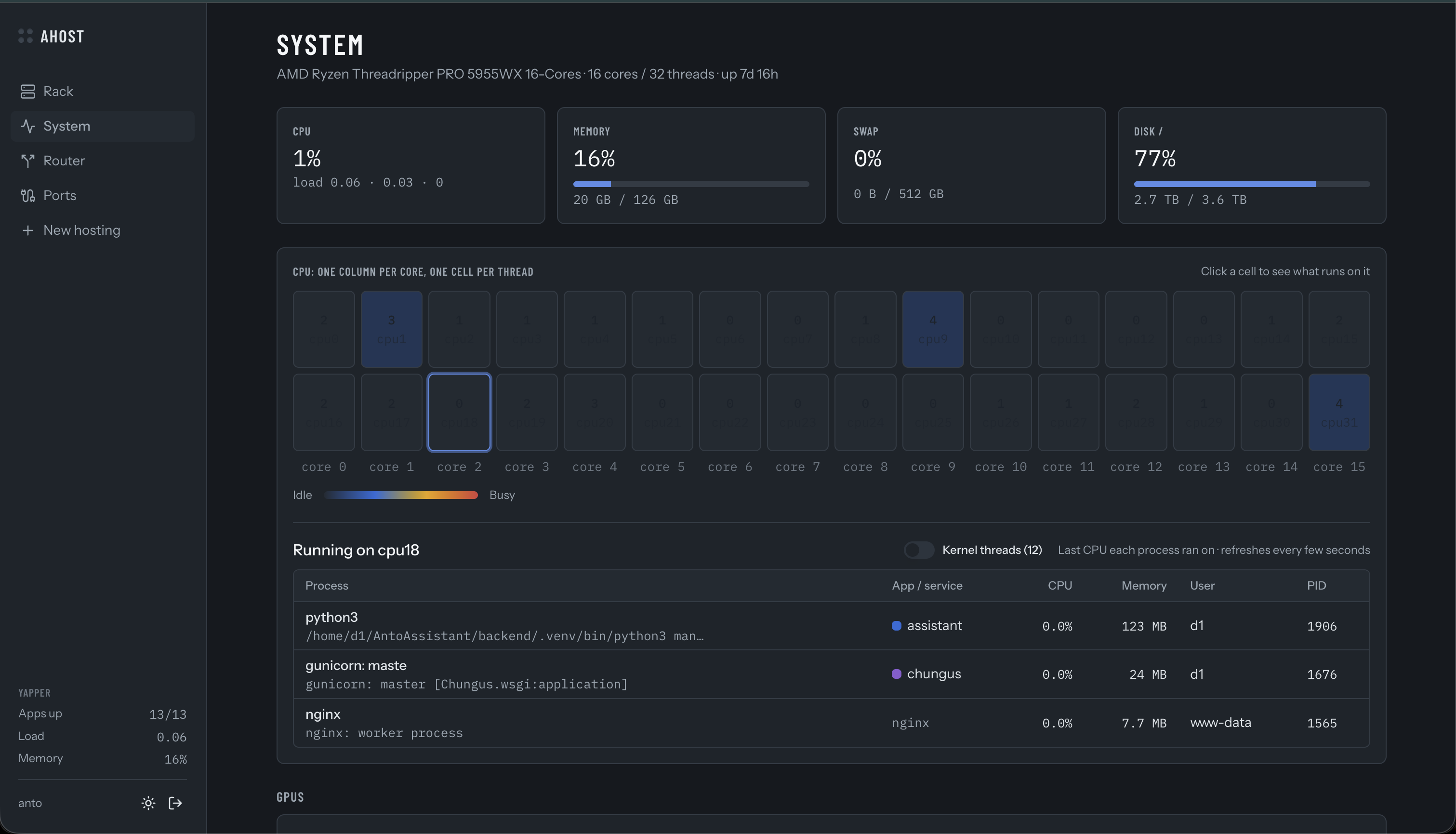1456x834 pixels.
Task: Click the Swap 0% summary card
Action: point(971,165)
